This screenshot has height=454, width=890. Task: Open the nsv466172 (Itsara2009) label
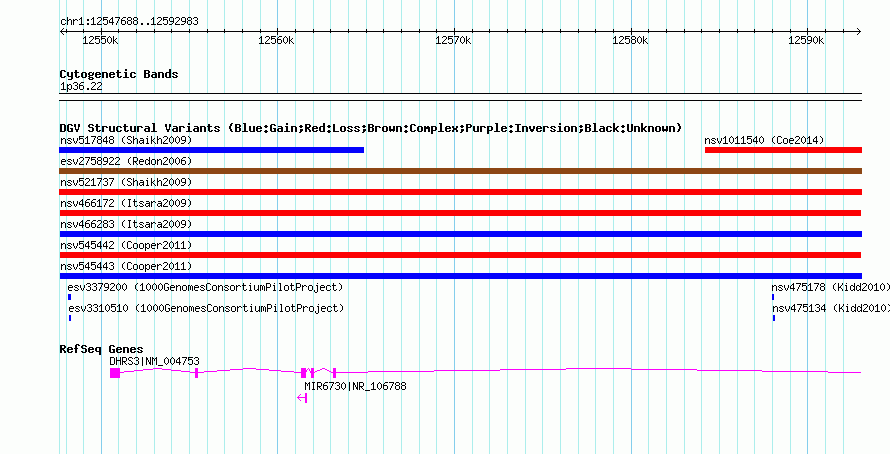(126, 203)
